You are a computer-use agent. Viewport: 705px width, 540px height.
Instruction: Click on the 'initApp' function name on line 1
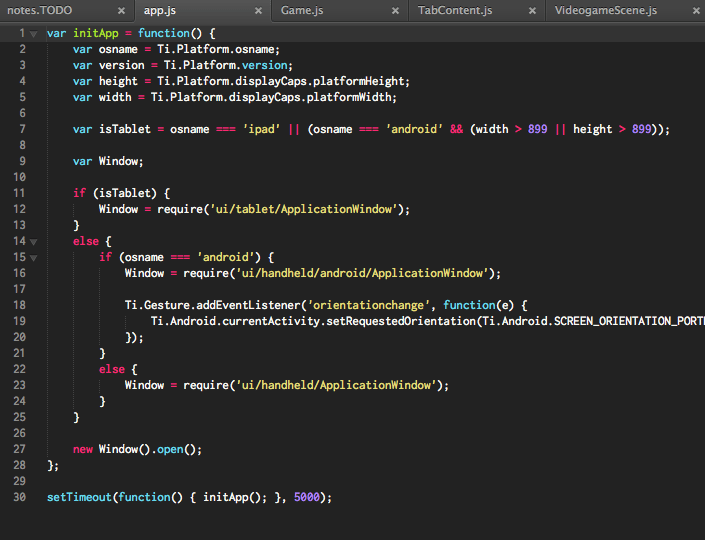[x=96, y=33]
